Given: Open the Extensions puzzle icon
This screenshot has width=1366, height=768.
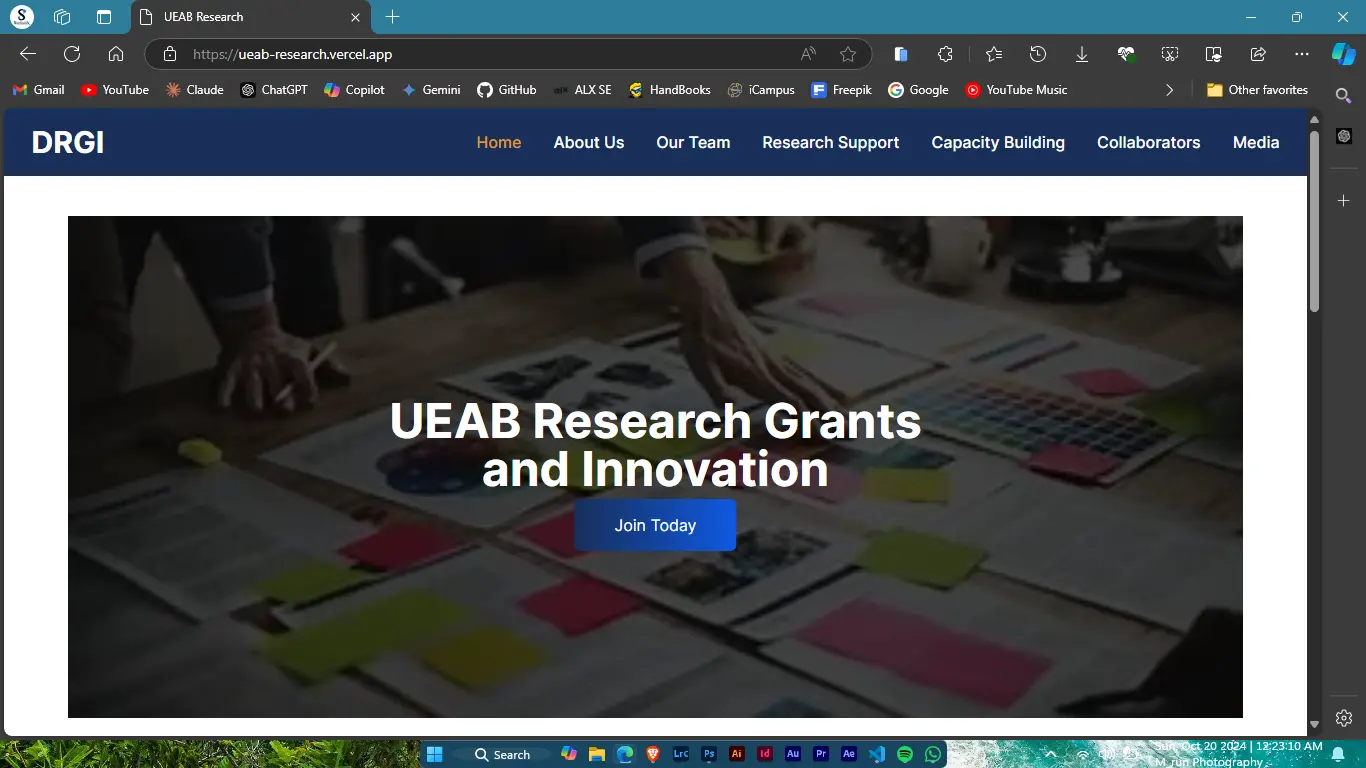Looking at the screenshot, I should pos(945,54).
